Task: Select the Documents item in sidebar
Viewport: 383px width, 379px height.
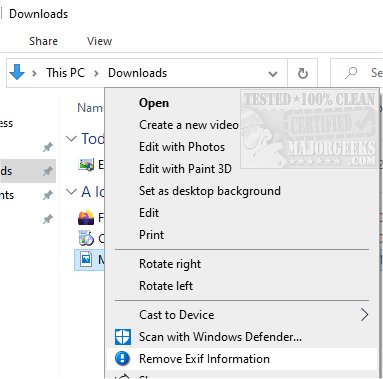Action: (x=27, y=195)
